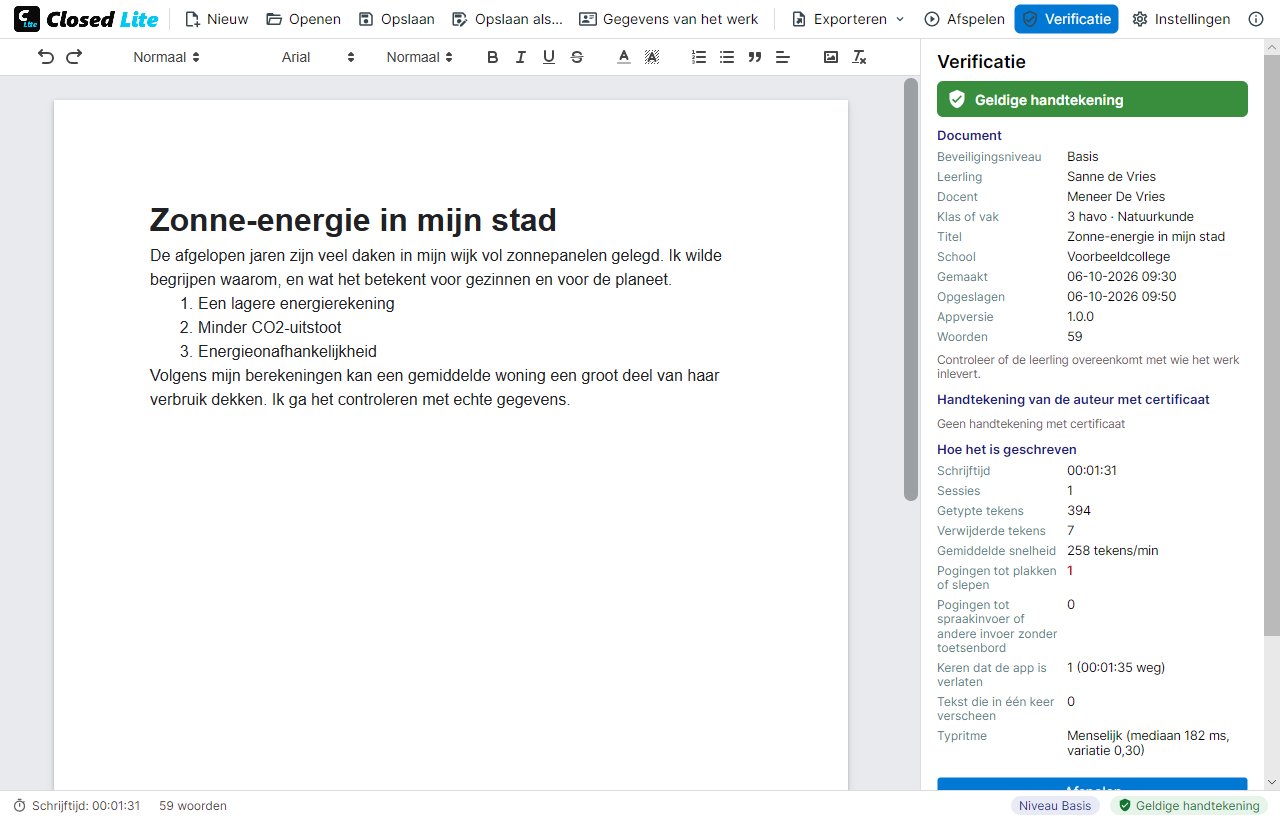1280x820 pixels.
Task: Pick a text highlight color
Action: (x=652, y=57)
